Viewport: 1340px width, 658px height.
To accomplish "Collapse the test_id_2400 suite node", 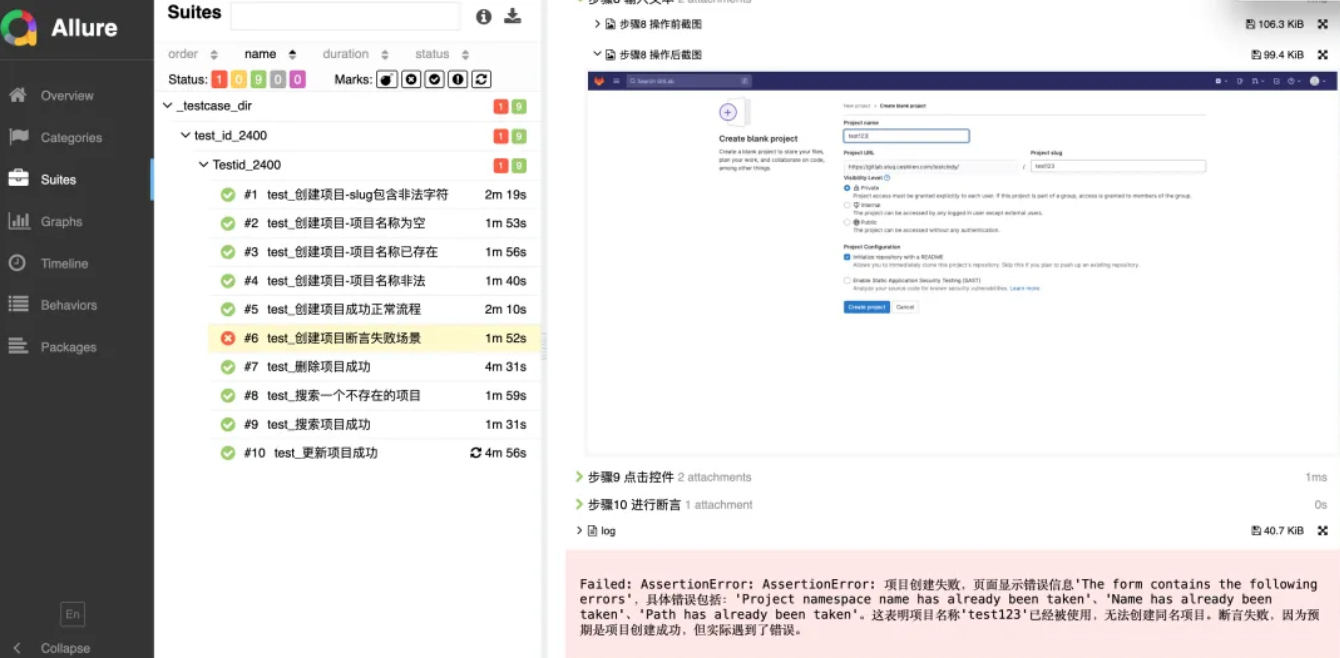I will pos(185,136).
